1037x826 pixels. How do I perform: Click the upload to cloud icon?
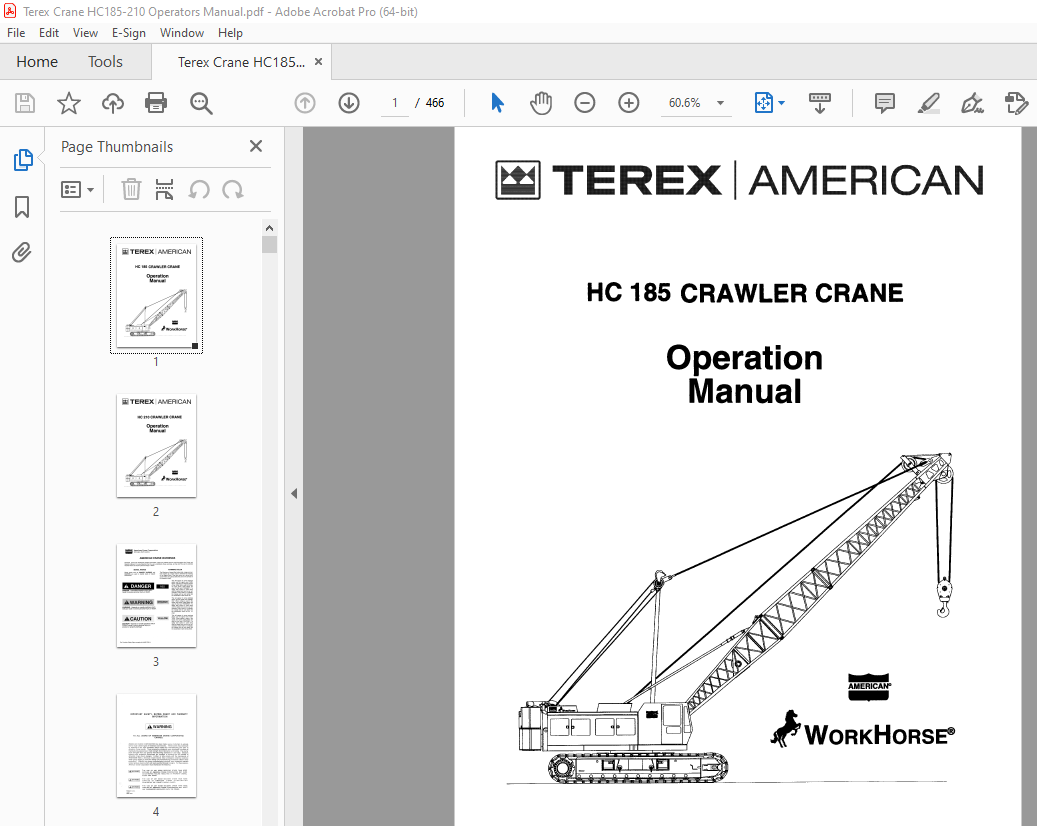[x=112, y=103]
